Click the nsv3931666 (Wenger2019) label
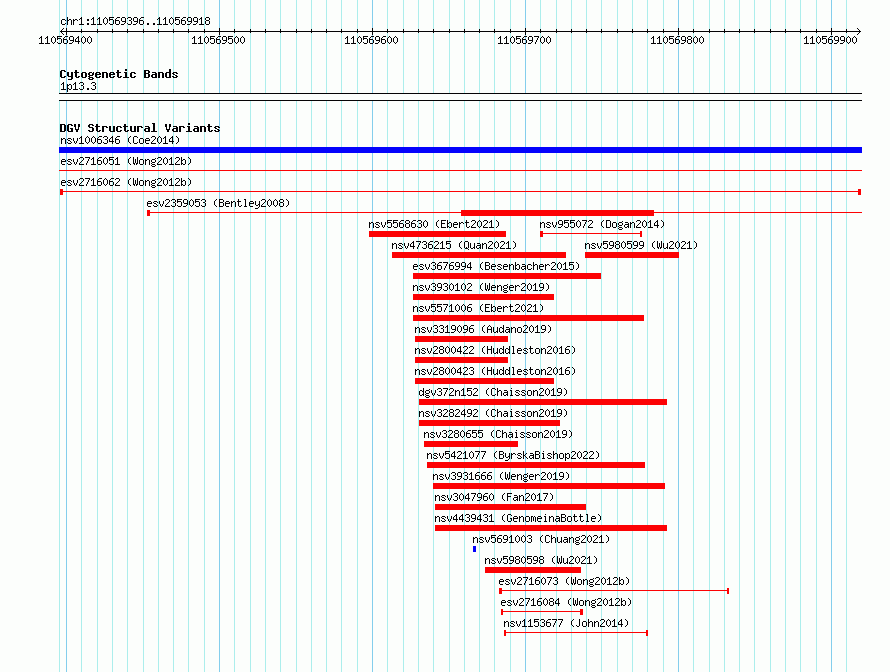 click(x=501, y=476)
